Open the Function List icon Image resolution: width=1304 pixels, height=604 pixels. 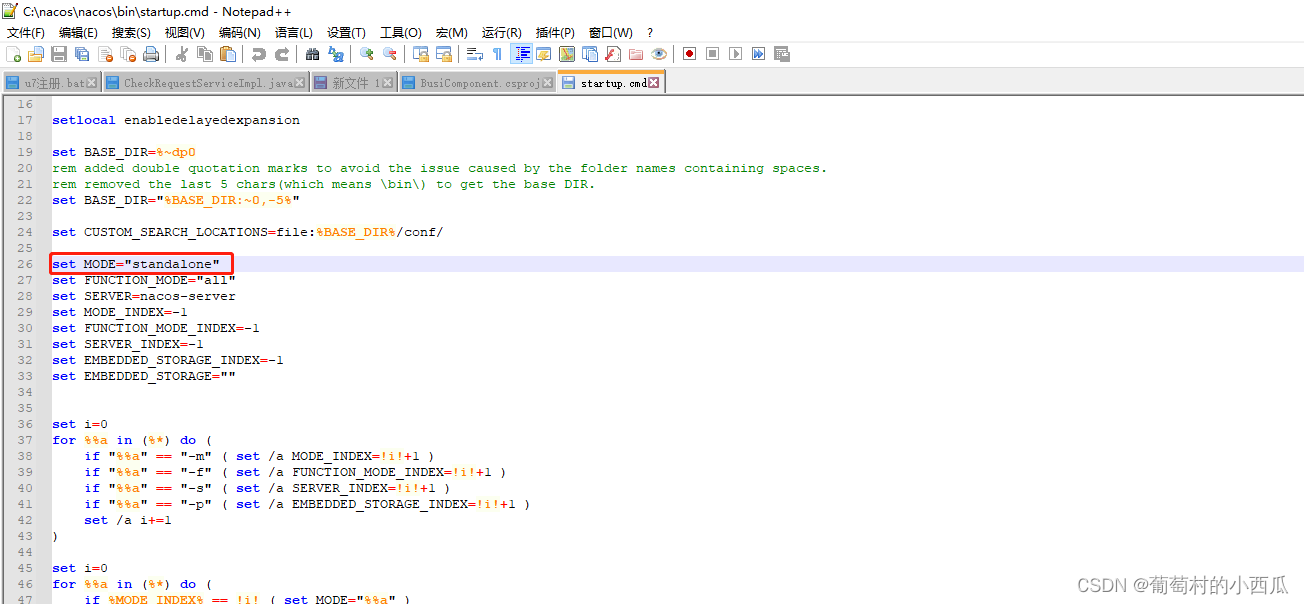612,54
